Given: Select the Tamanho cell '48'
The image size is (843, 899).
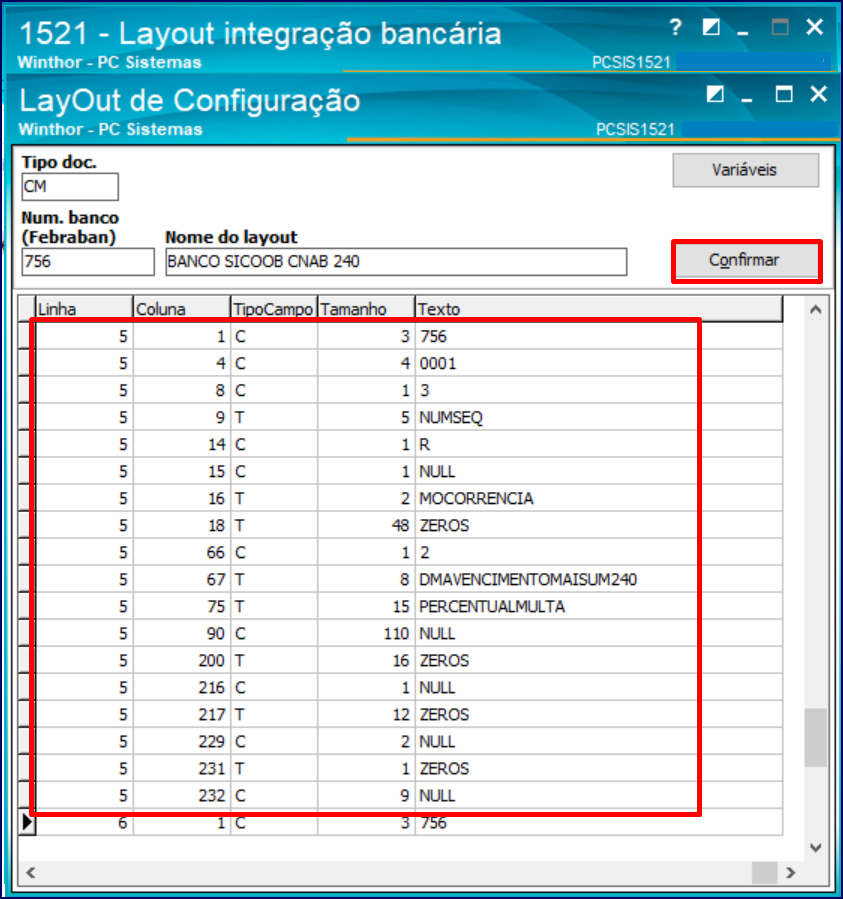Looking at the screenshot, I should [x=366, y=525].
